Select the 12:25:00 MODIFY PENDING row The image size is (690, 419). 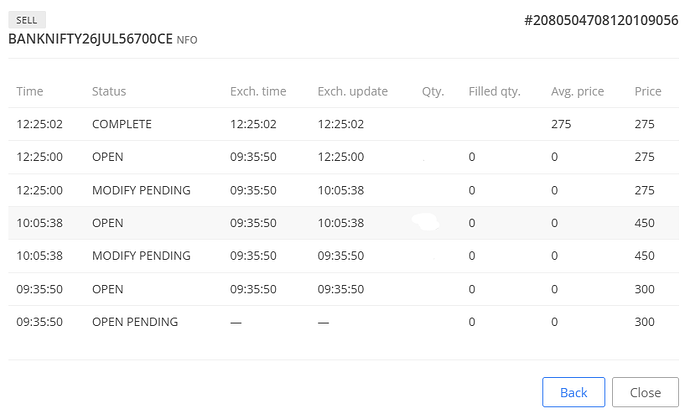(343, 190)
